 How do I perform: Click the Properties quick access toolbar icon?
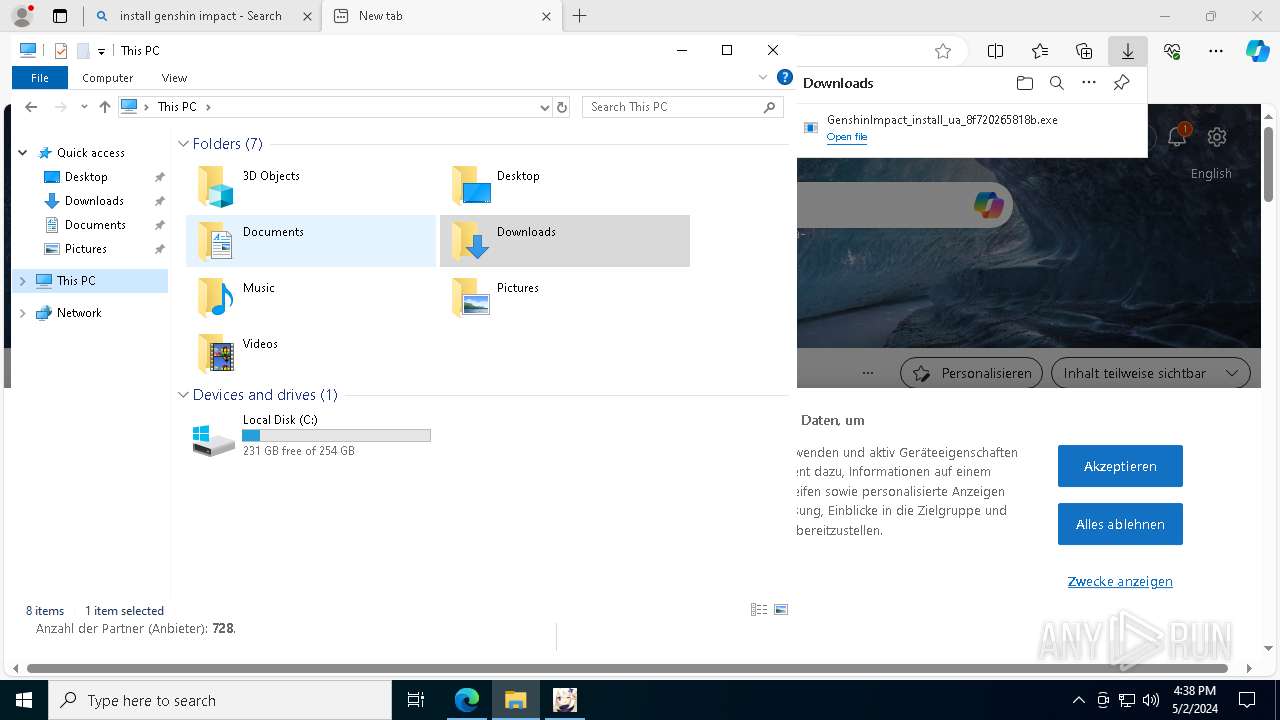(61, 51)
